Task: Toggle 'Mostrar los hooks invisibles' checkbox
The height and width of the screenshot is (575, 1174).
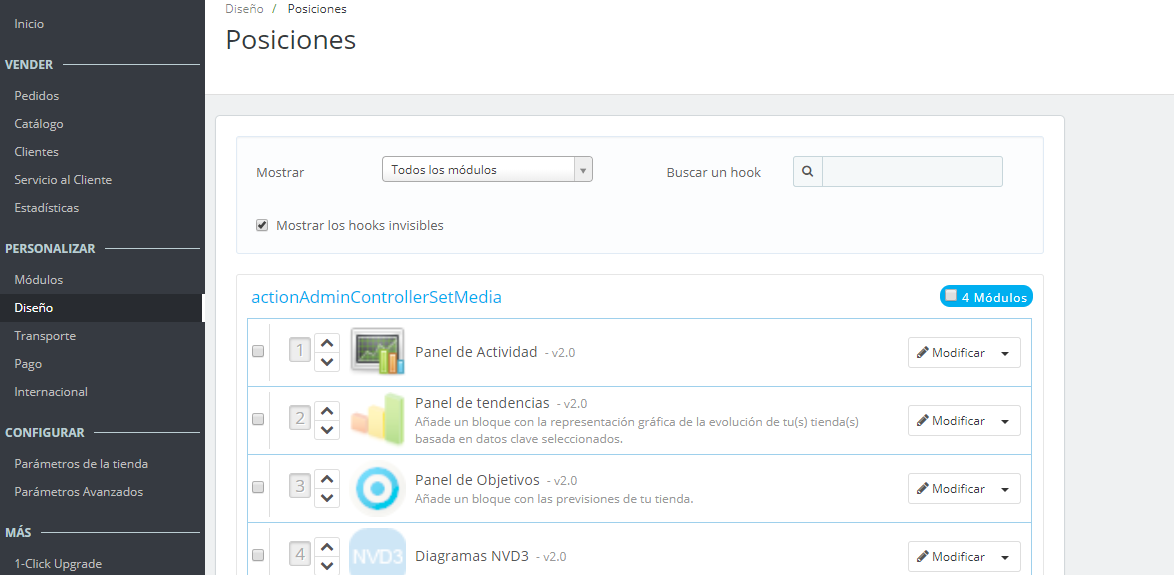Action: coord(262,225)
